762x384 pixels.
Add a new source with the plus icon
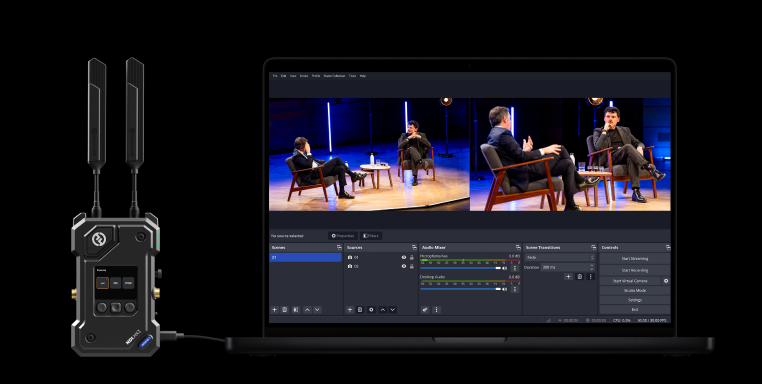(350, 310)
